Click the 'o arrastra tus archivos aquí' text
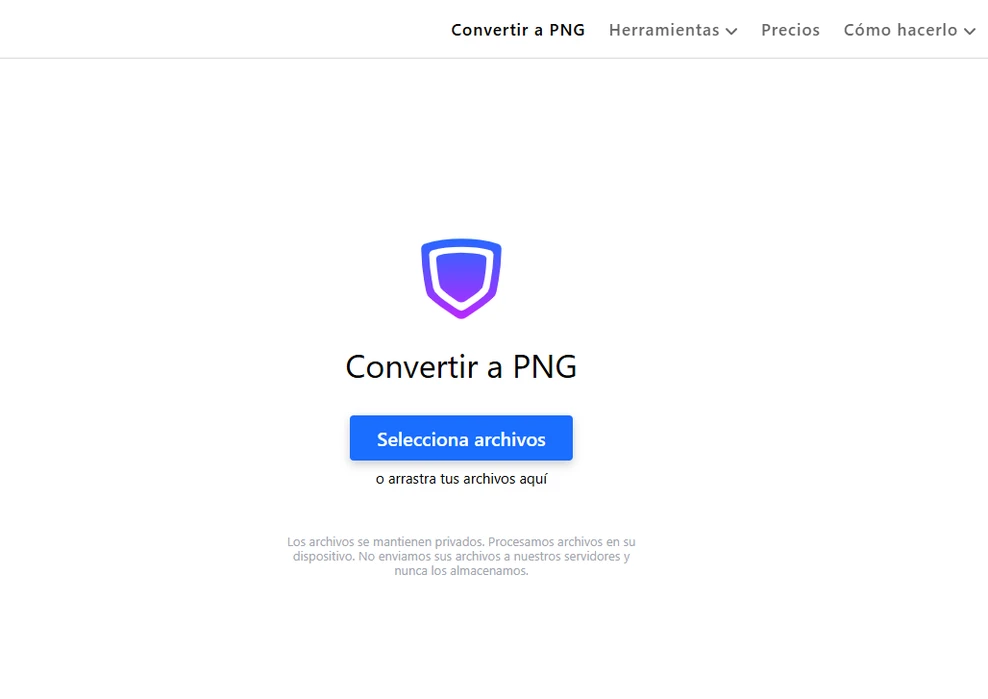The width and height of the screenshot is (988, 699). [x=461, y=479]
